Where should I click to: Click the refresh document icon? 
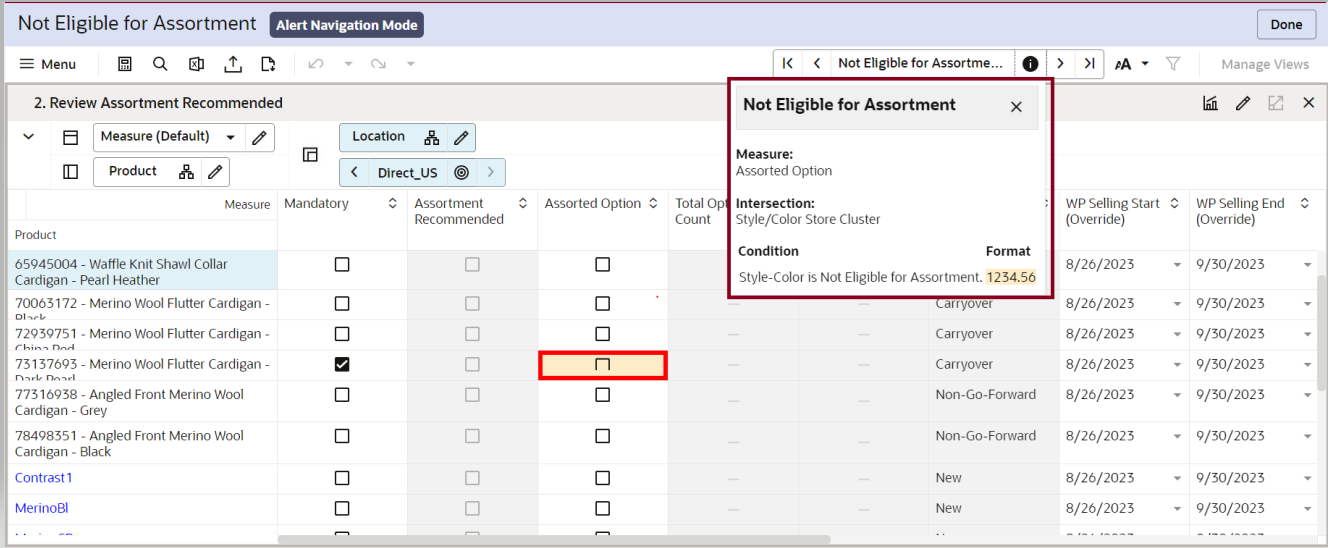tap(267, 64)
